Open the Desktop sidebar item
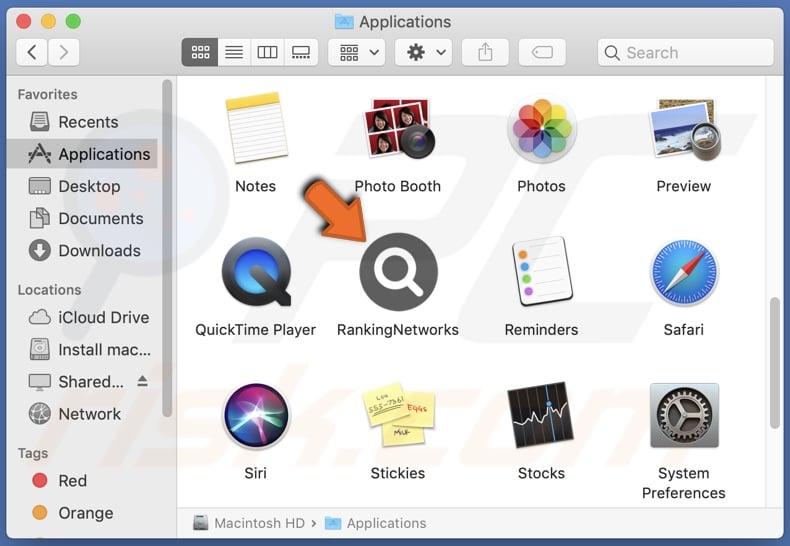The height and width of the screenshot is (546, 790). point(83,186)
